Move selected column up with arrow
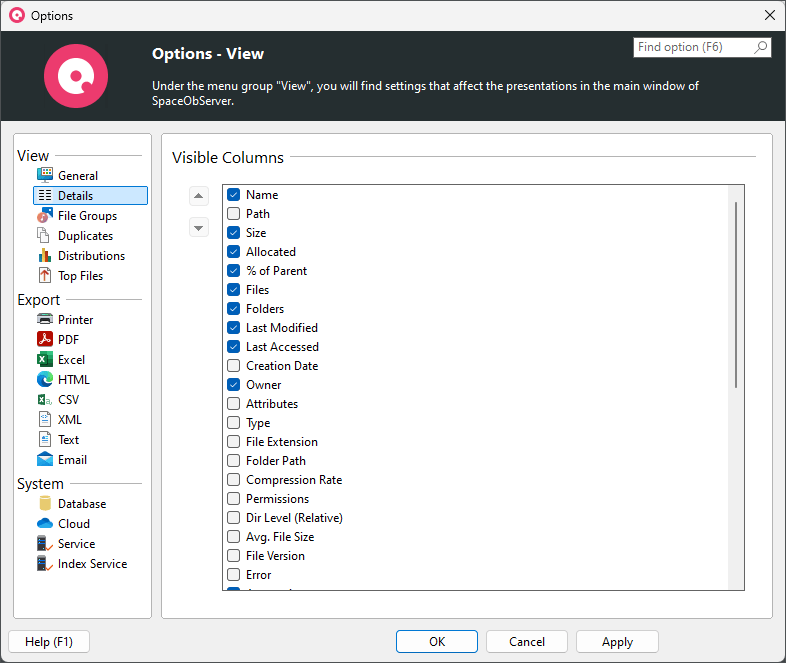The width and height of the screenshot is (786, 663). (x=199, y=196)
